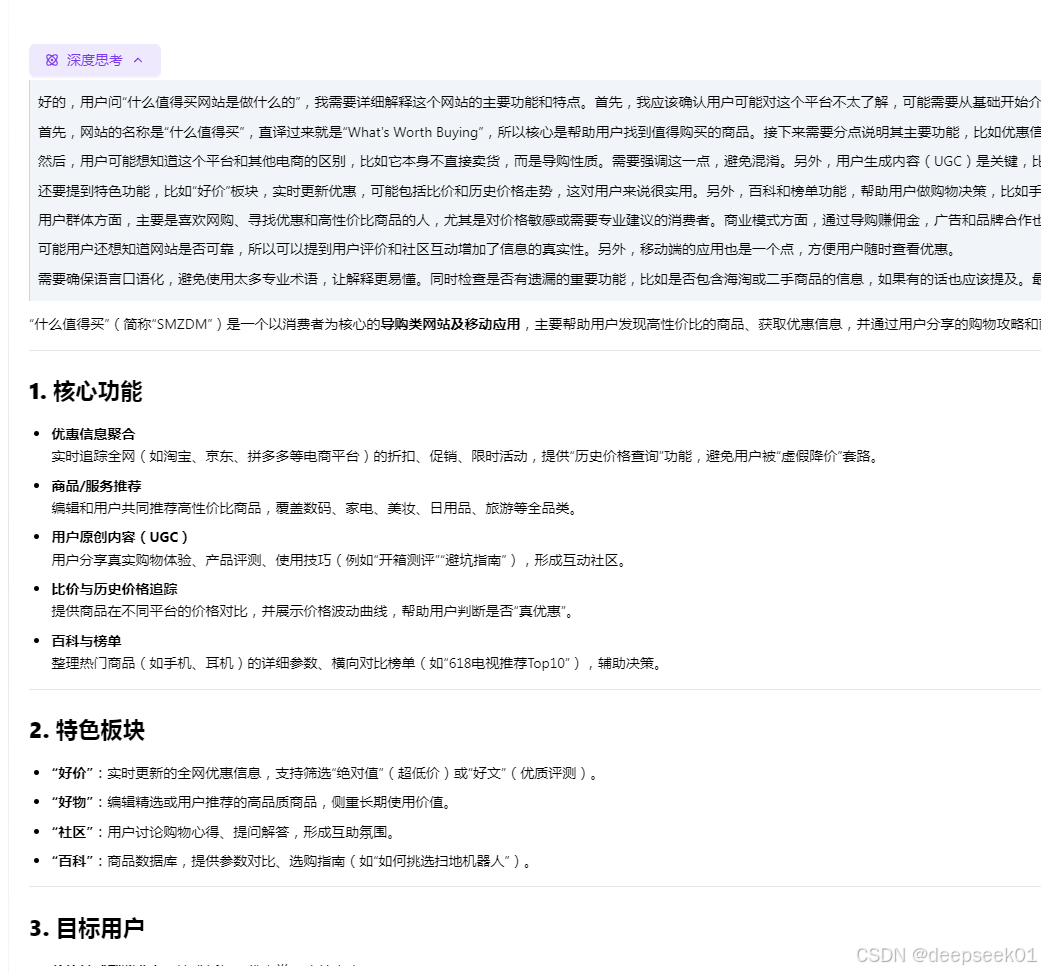The image size is (1041, 973).
Task: Click the thinking line starting 还要提到特色功能
Action: (539, 191)
